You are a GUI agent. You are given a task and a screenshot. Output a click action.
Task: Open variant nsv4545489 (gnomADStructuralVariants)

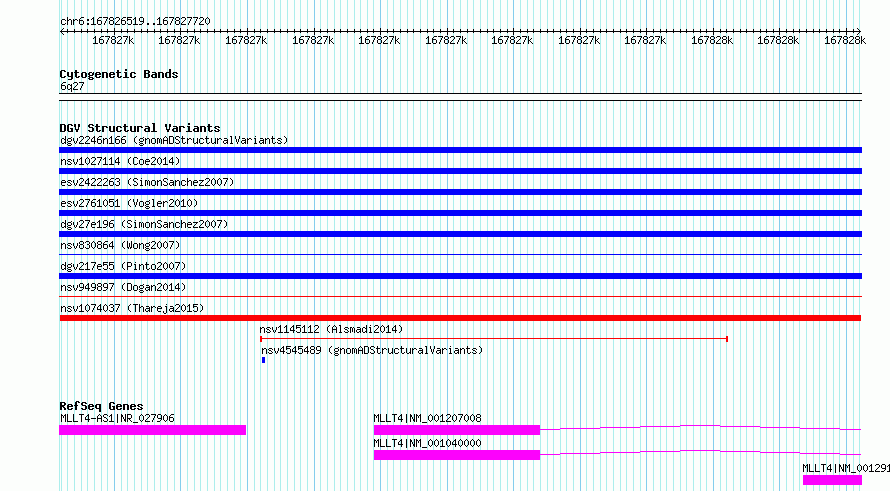(372, 350)
